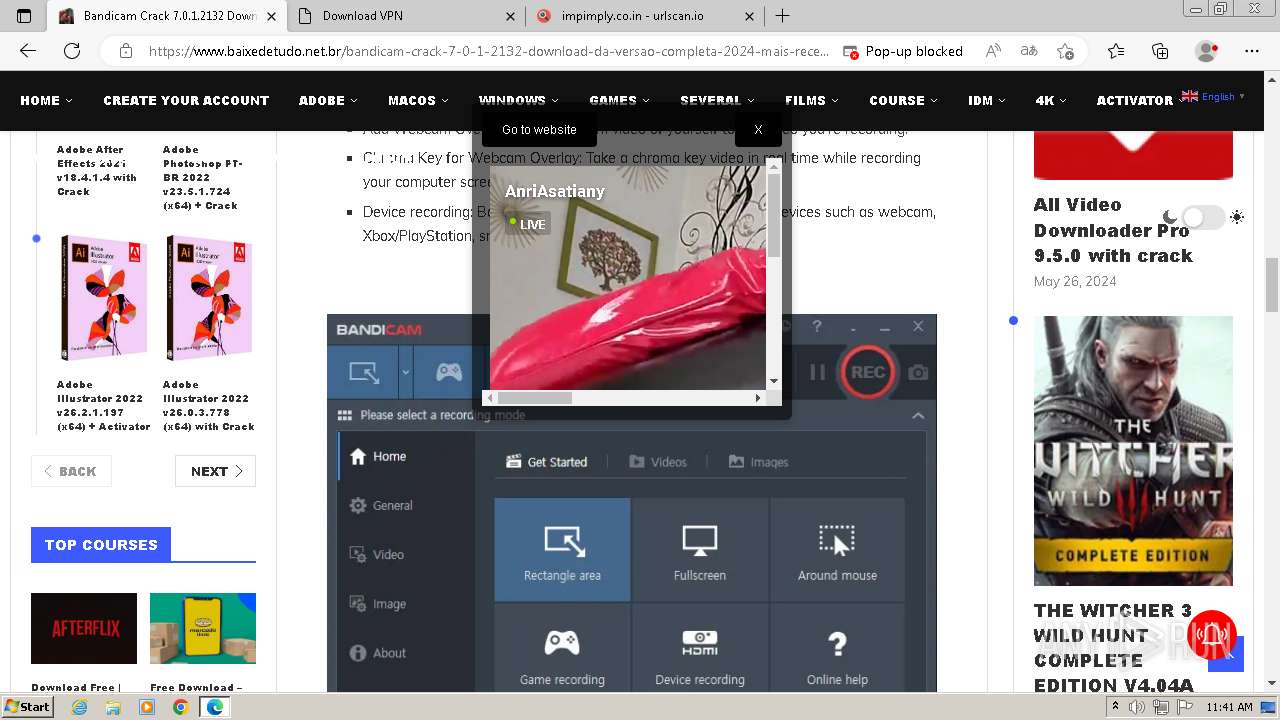
Task: Close the Download VPN tab
Action: tap(510, 16)
